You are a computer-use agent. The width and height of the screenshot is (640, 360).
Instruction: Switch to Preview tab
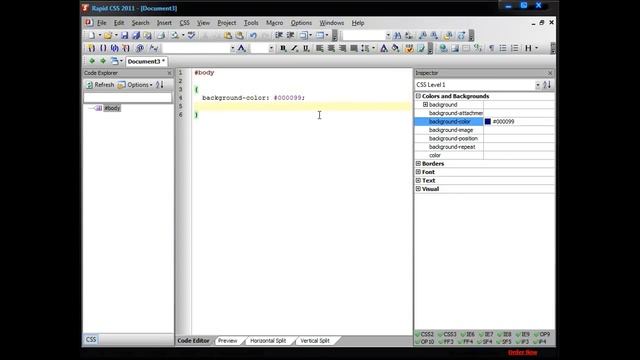click(227, 341)
